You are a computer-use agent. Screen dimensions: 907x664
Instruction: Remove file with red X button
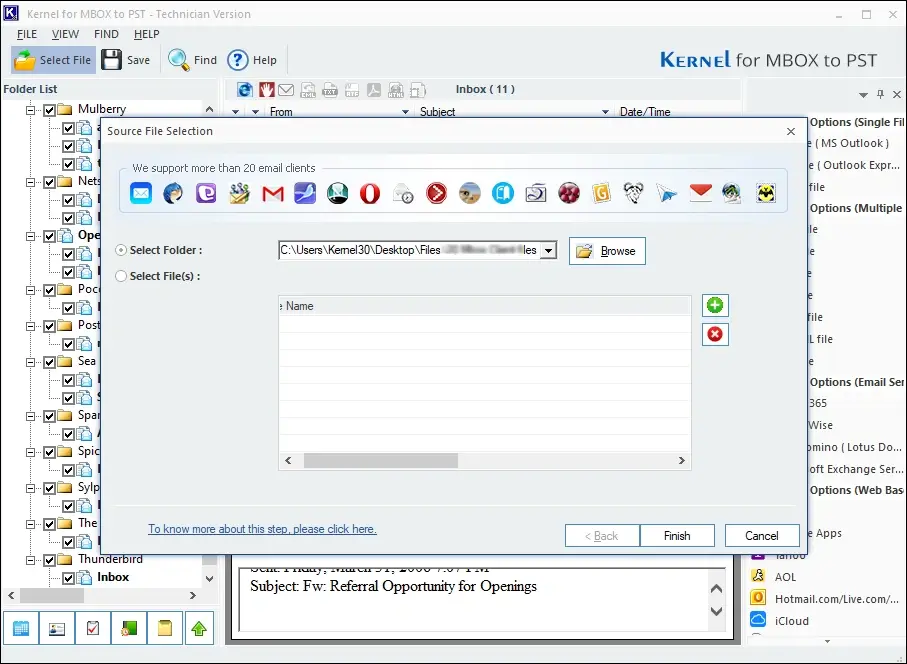(x=715, y=334)
